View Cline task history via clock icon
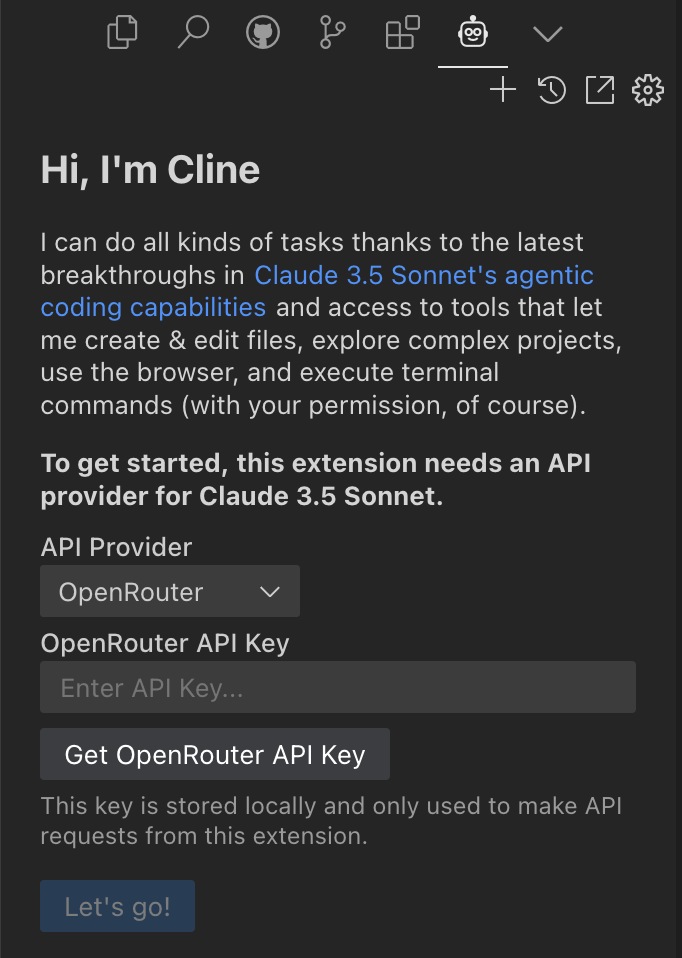682x958 pixels. (551, 89)
